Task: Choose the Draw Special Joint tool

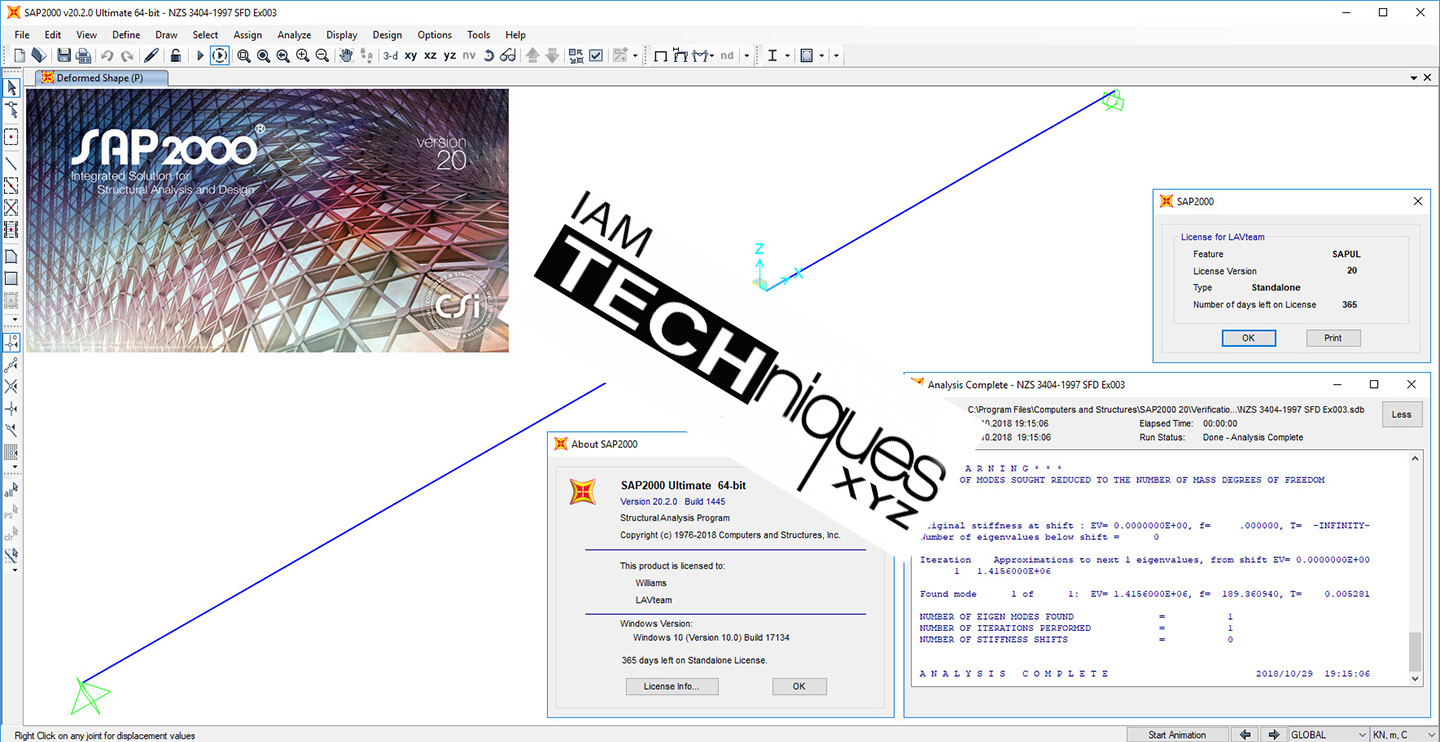Action: coord(11,137)
